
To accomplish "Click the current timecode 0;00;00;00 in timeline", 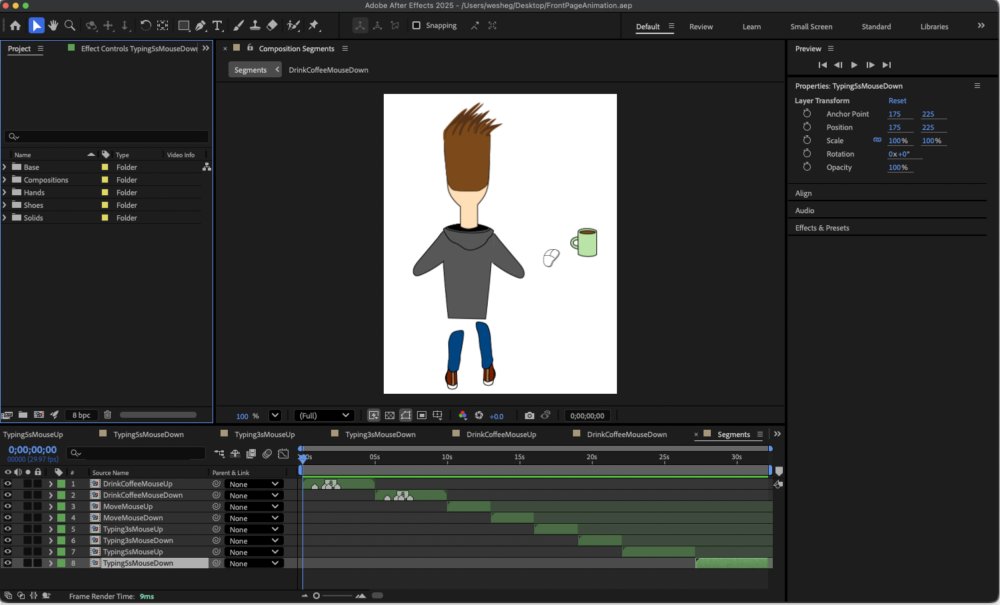I will point(33,449).
